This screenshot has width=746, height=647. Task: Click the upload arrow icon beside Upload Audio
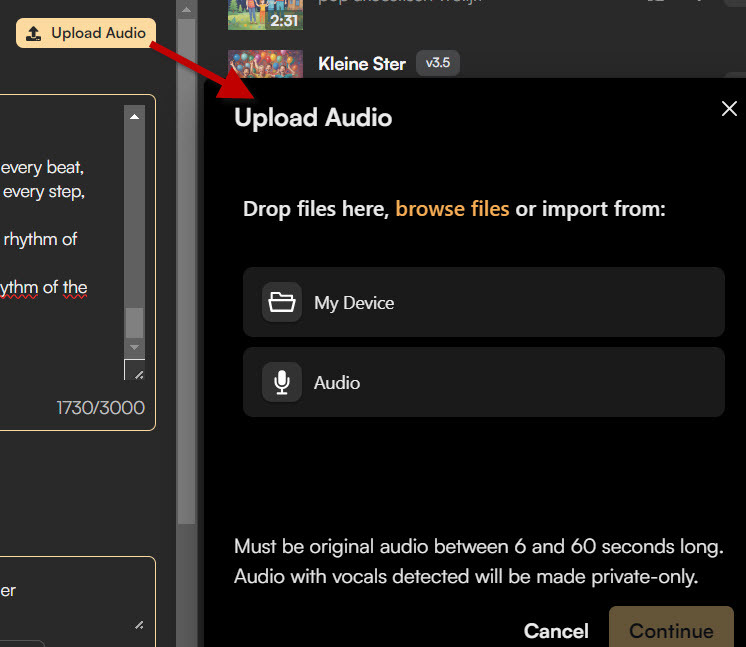click(x=34, y=34)
